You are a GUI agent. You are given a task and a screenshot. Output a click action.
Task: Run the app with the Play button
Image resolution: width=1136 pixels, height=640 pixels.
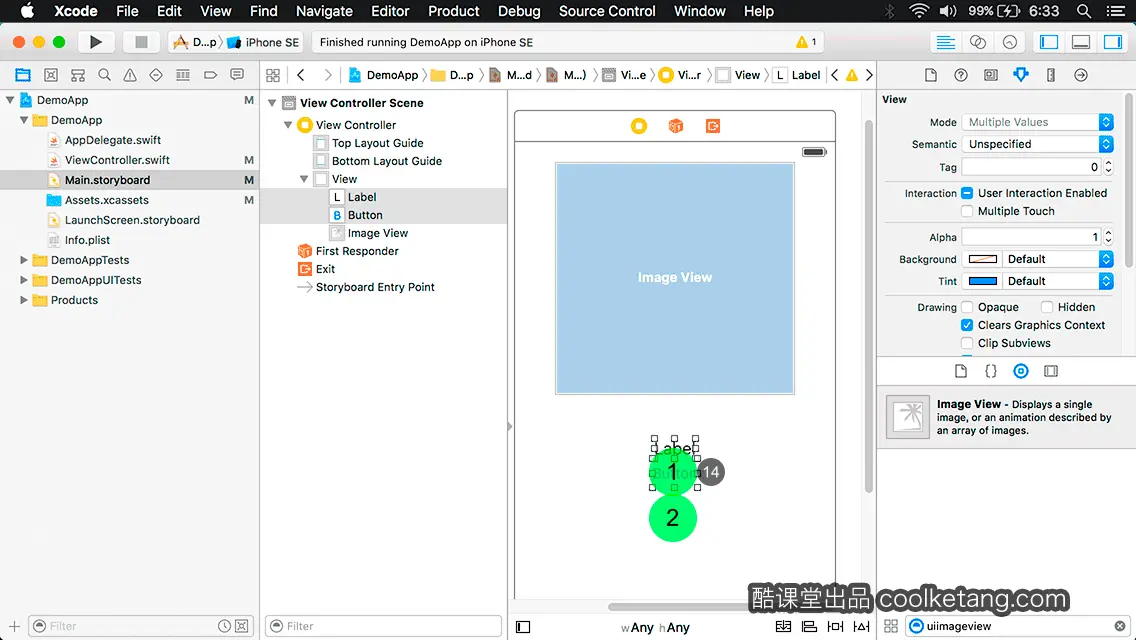tap(96, 42)
